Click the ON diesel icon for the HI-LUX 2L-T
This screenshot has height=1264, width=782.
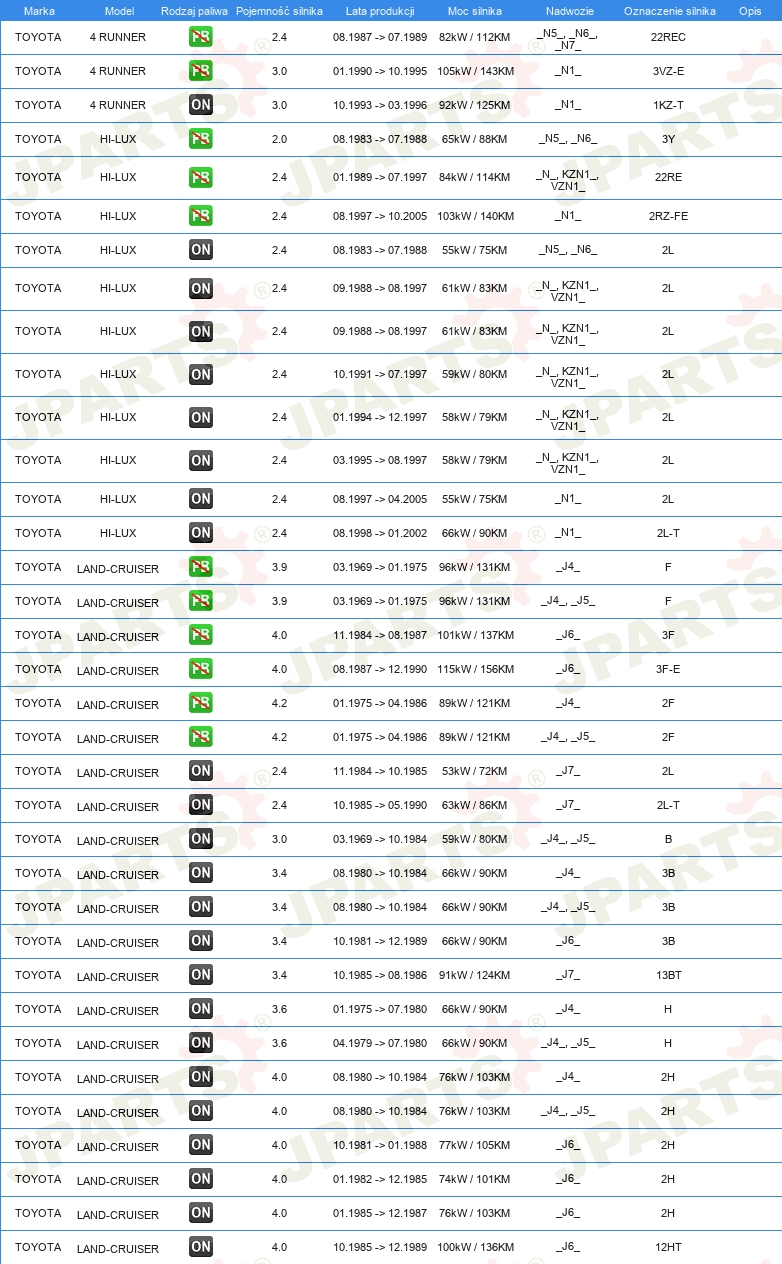[200, 533]
